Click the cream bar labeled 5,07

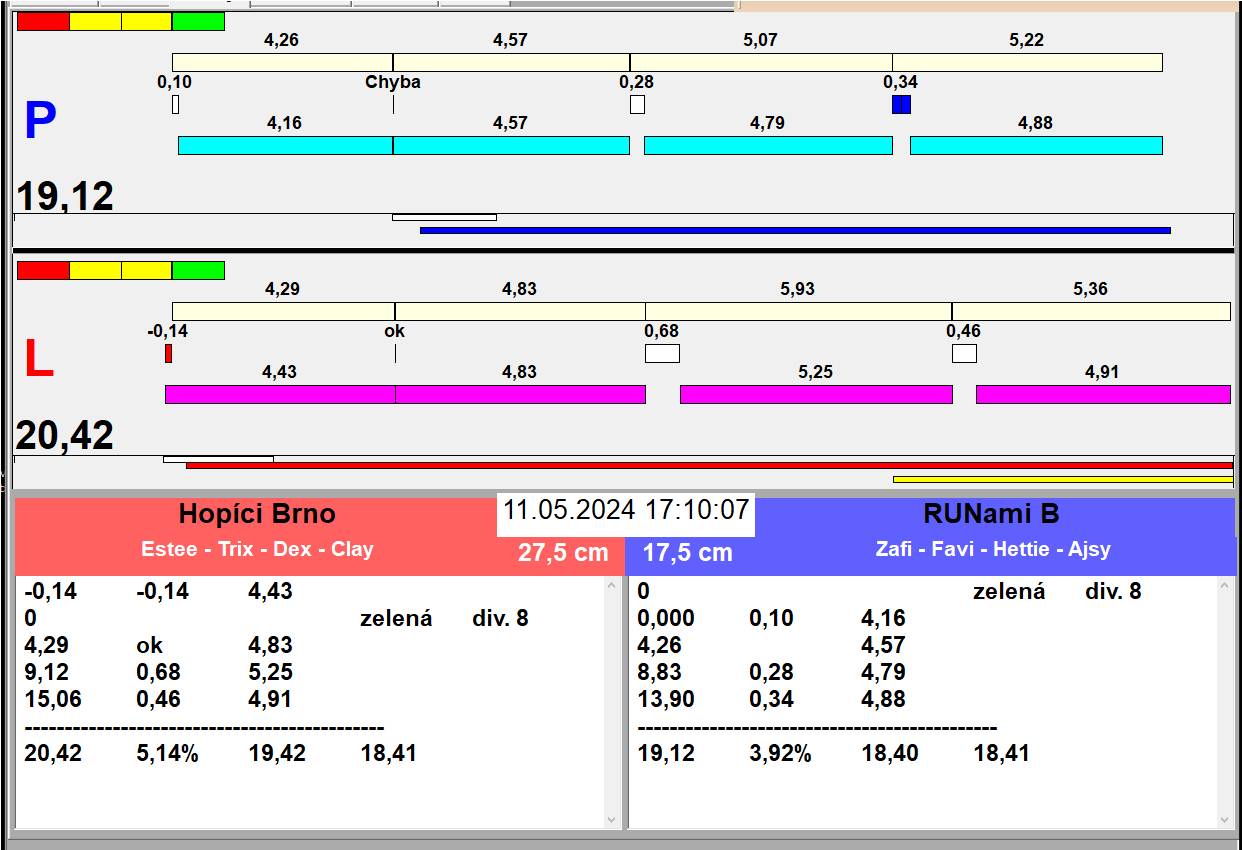click(761, 62)
